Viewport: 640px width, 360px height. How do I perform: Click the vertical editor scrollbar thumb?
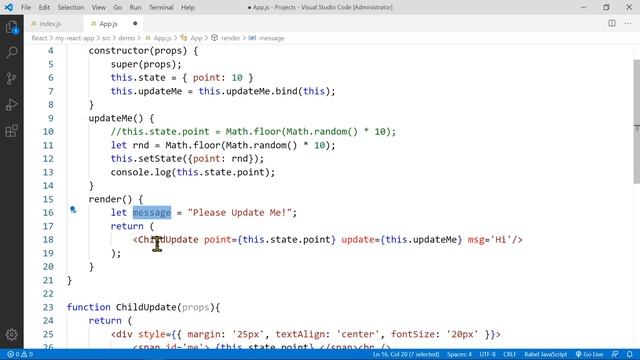click(636, 121)
